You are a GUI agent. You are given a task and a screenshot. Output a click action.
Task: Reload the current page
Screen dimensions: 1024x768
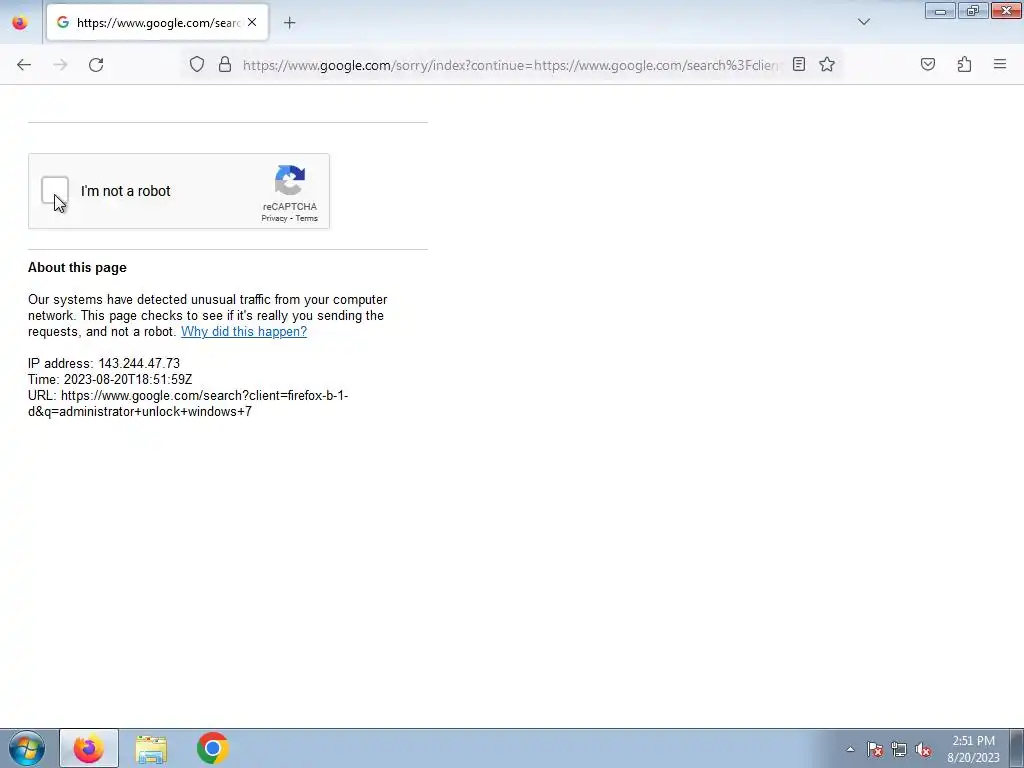[x=96, y=65]
